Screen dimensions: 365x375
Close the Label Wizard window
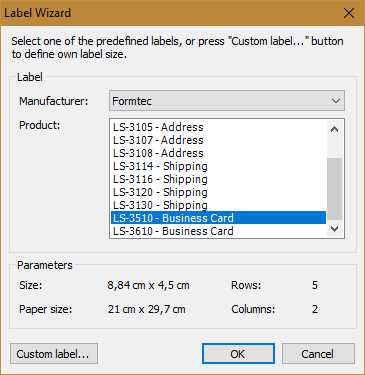coord(349,13)
